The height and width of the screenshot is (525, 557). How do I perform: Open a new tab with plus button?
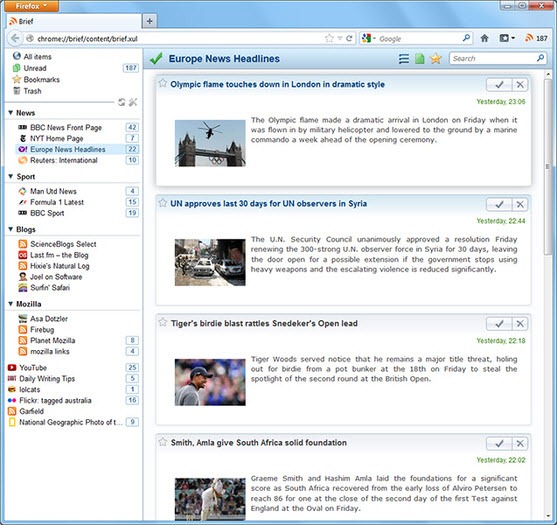point(150,21)
